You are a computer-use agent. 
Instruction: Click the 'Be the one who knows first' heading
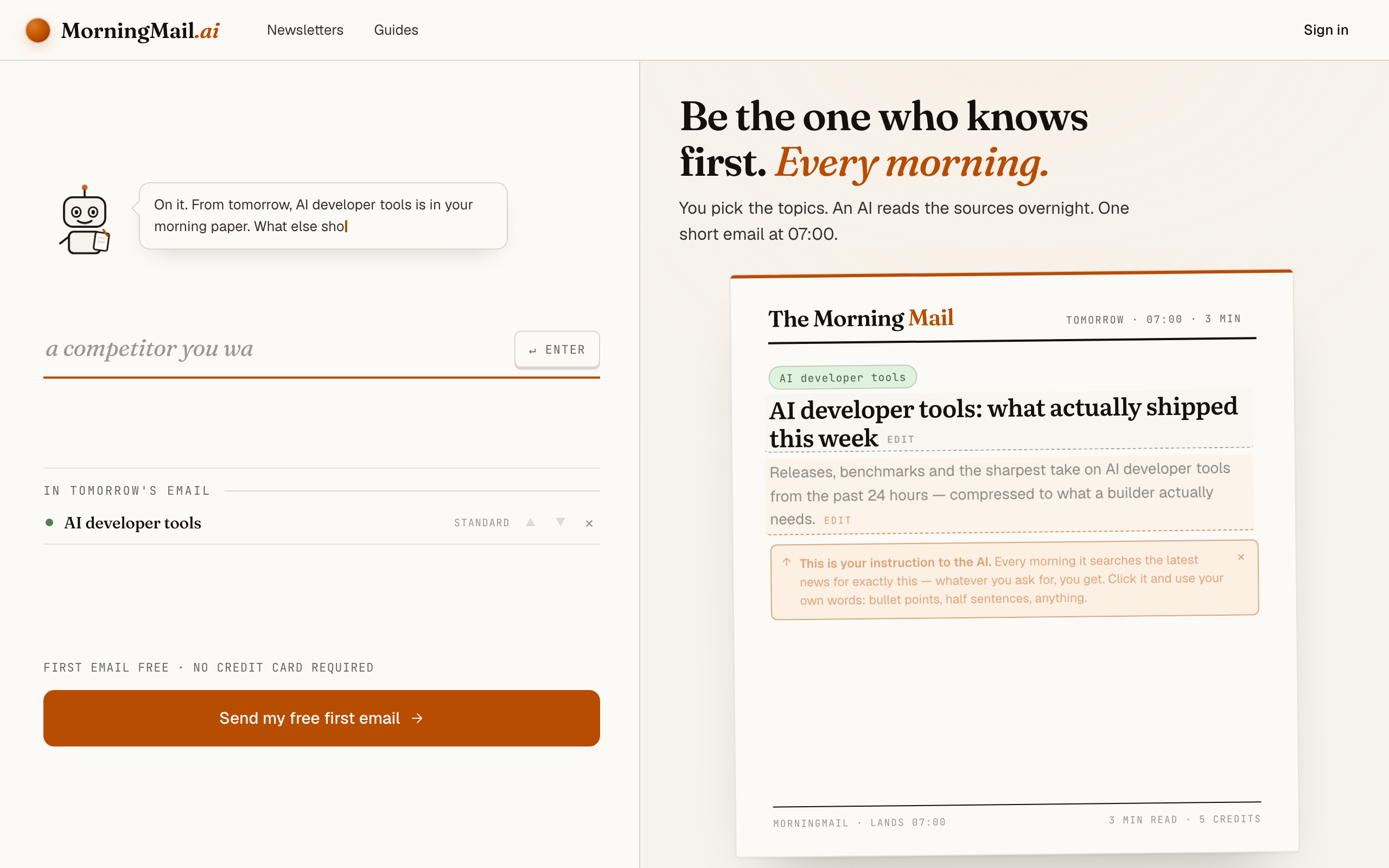884,139
